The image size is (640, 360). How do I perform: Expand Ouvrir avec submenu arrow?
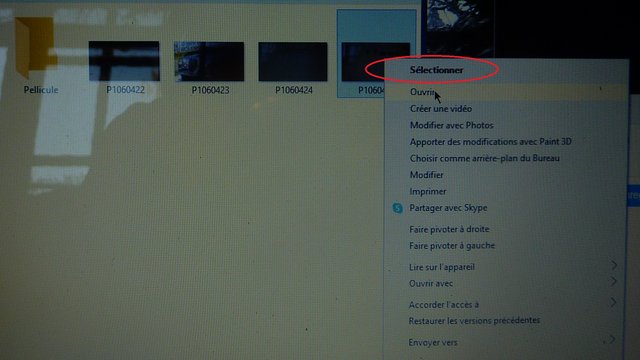pyautogui.click(x=613, y=282)
